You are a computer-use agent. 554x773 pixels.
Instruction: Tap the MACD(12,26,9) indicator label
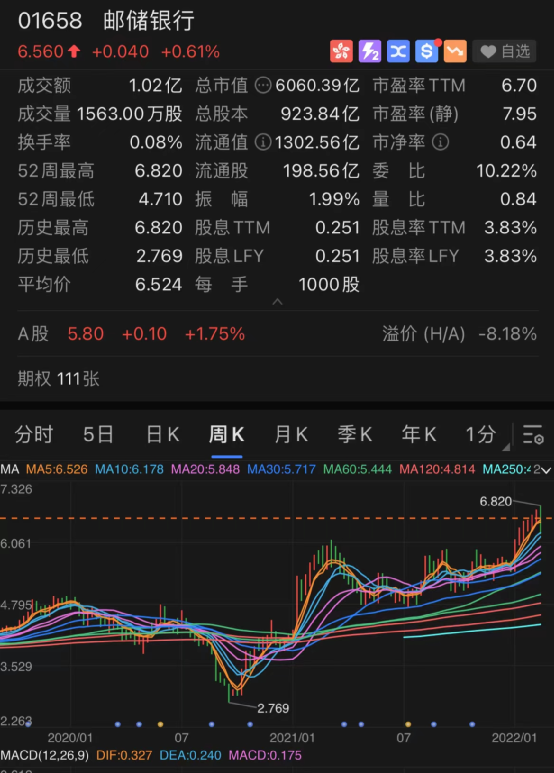click(x=44, y=755)
